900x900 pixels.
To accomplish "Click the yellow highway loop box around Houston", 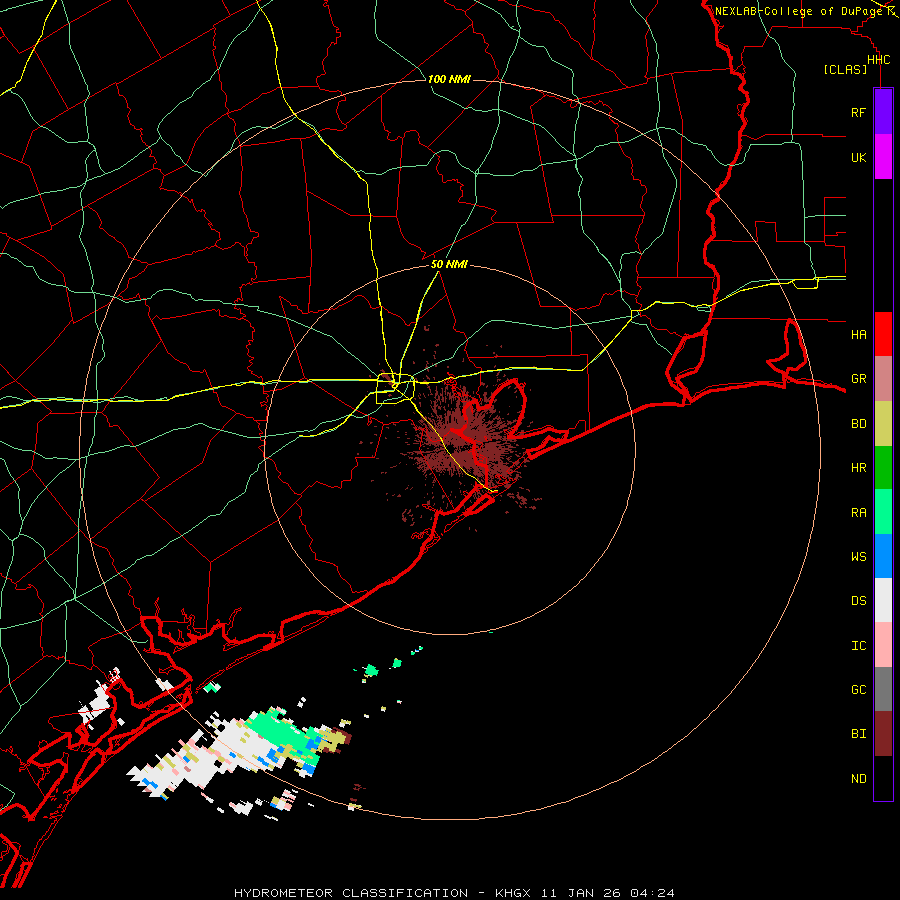I will 395,388.
